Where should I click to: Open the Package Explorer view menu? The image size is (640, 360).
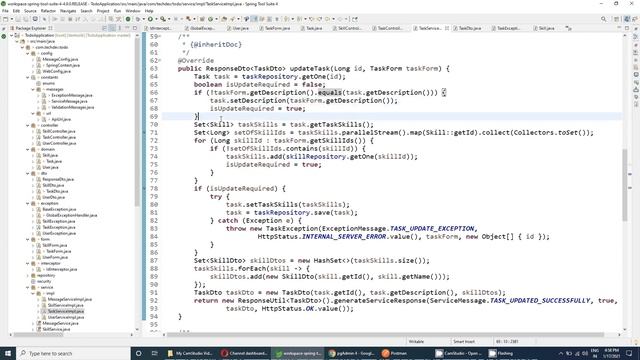[x=120, y=28]
